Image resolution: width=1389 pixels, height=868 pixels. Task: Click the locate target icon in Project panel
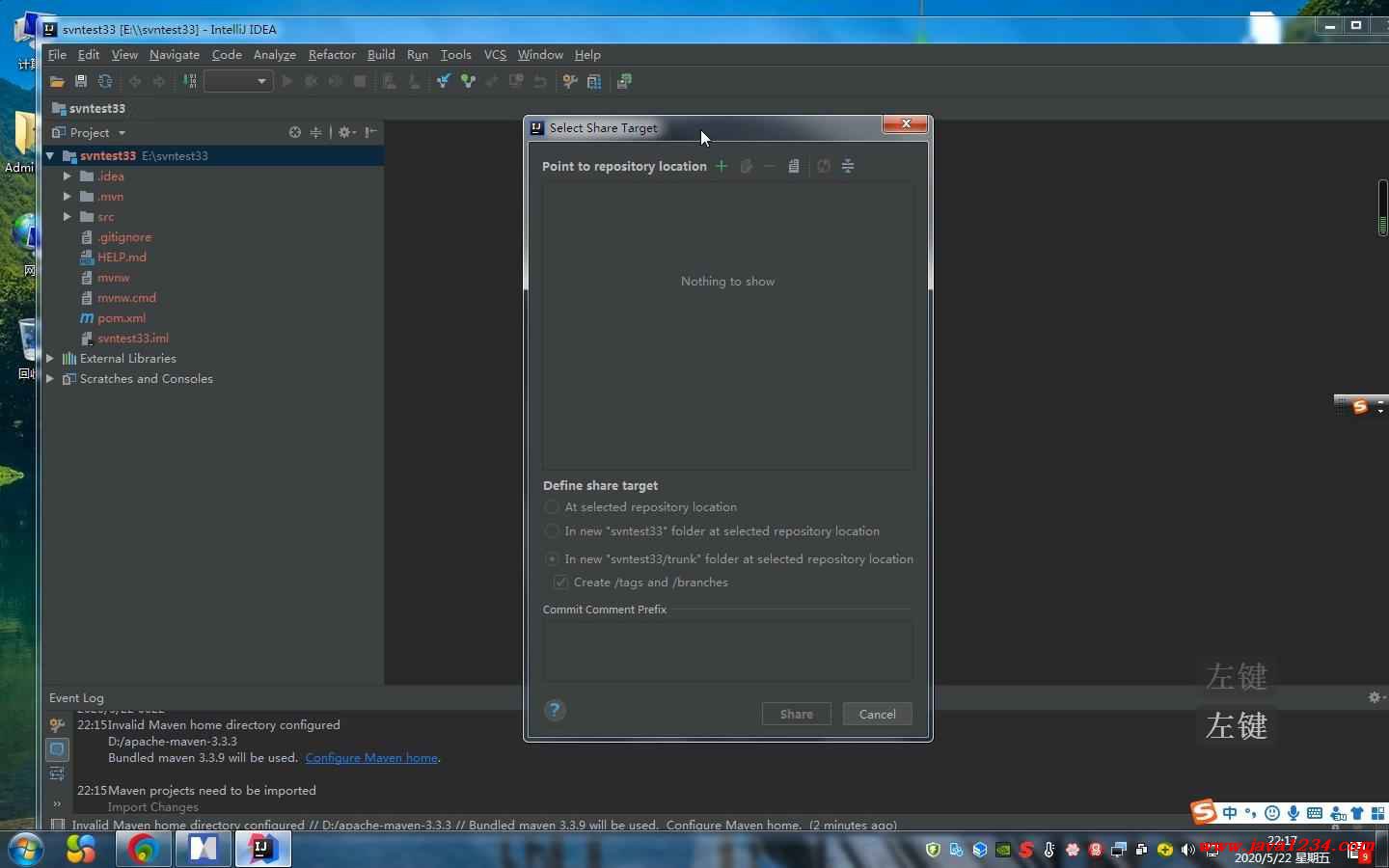point(295,132)
